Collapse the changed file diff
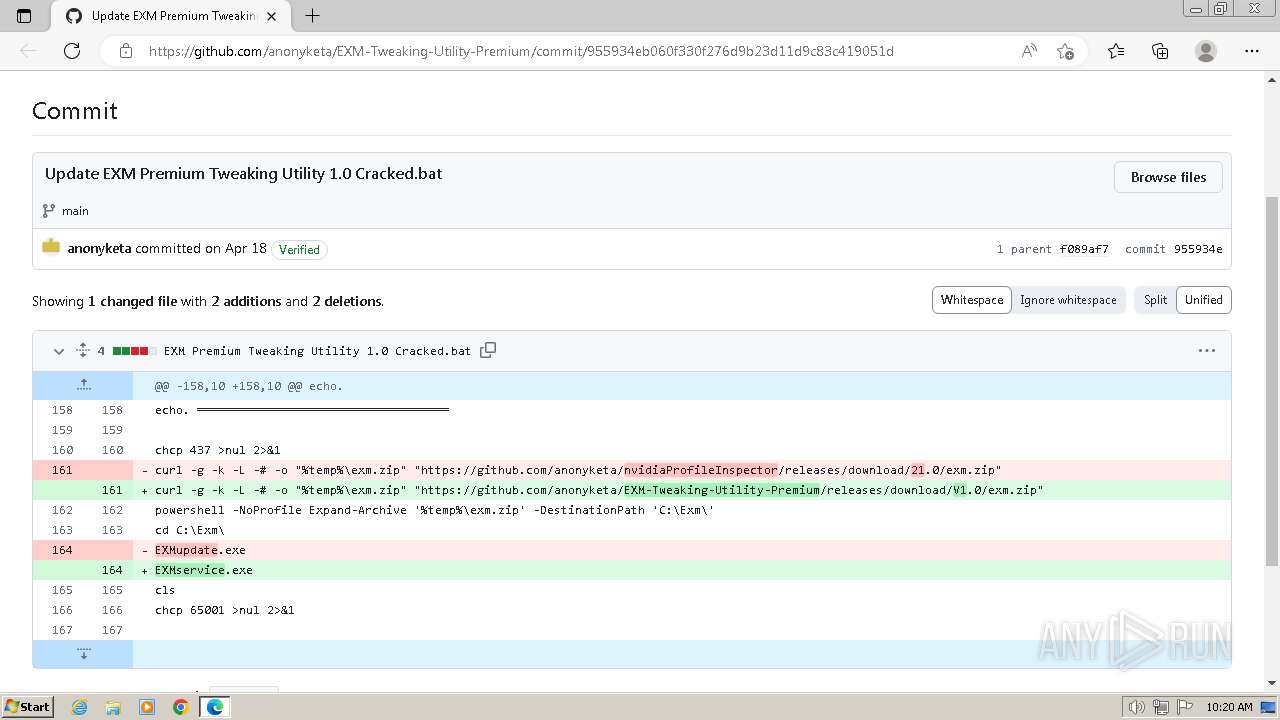This screenshot has width=1280, height=720. (x=58, y=351)
